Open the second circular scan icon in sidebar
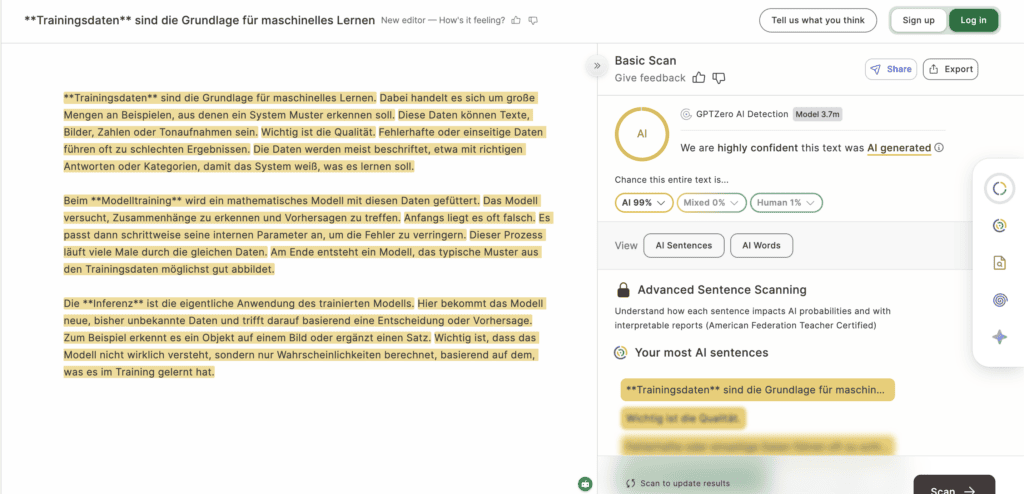This screenshot has width=1024, height=494. click(x=999, y=225)
